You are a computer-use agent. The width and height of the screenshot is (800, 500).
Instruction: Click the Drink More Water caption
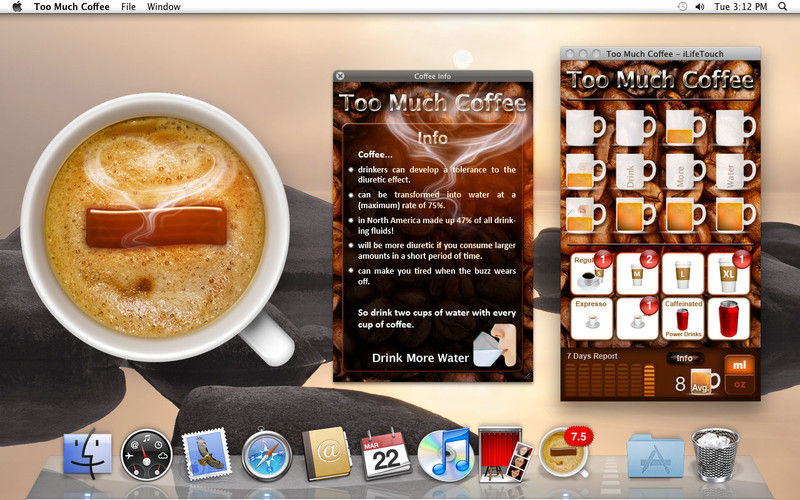click(x=420, y=358)
